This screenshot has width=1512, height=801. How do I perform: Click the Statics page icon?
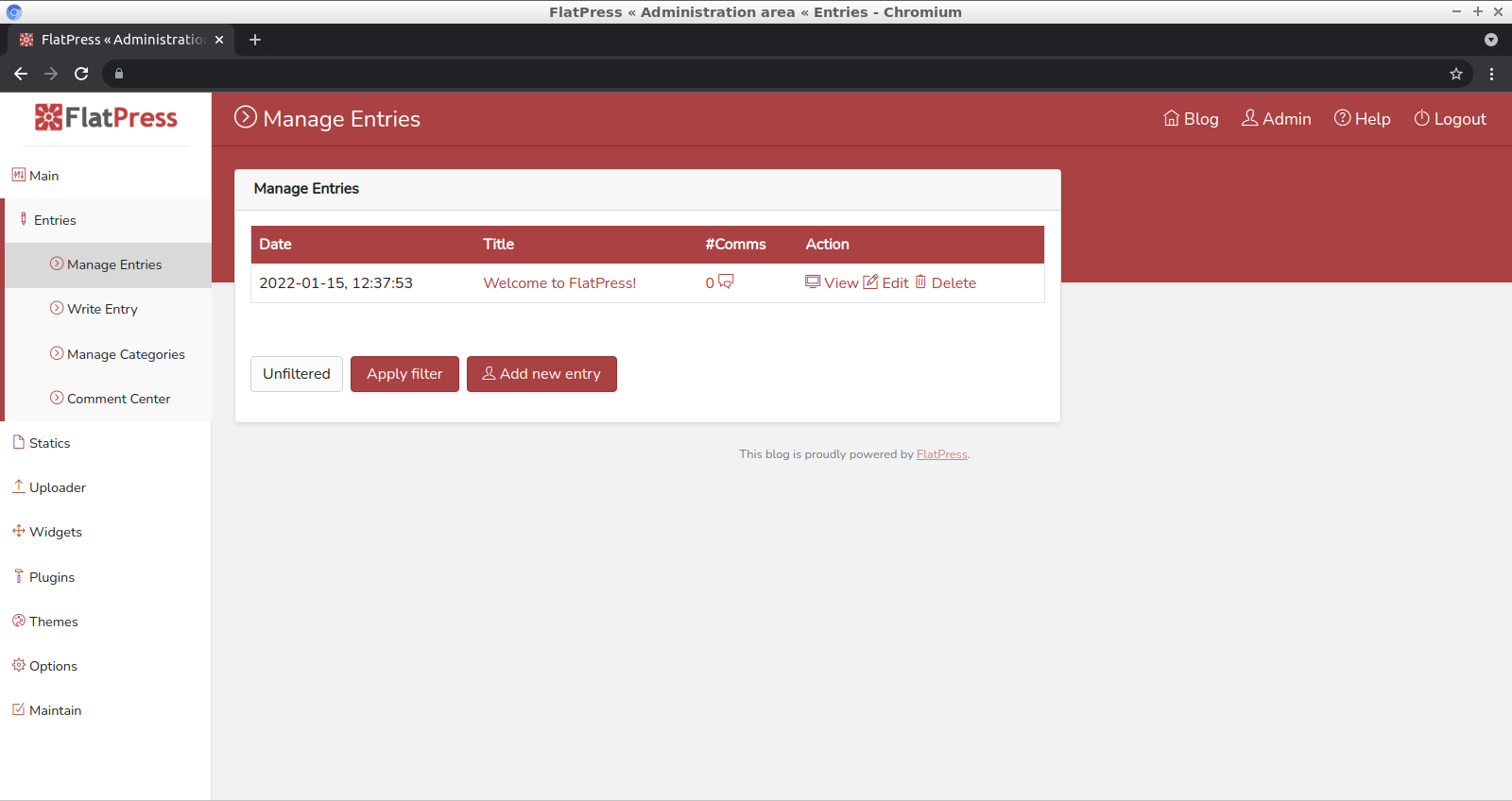coord(18,442)
